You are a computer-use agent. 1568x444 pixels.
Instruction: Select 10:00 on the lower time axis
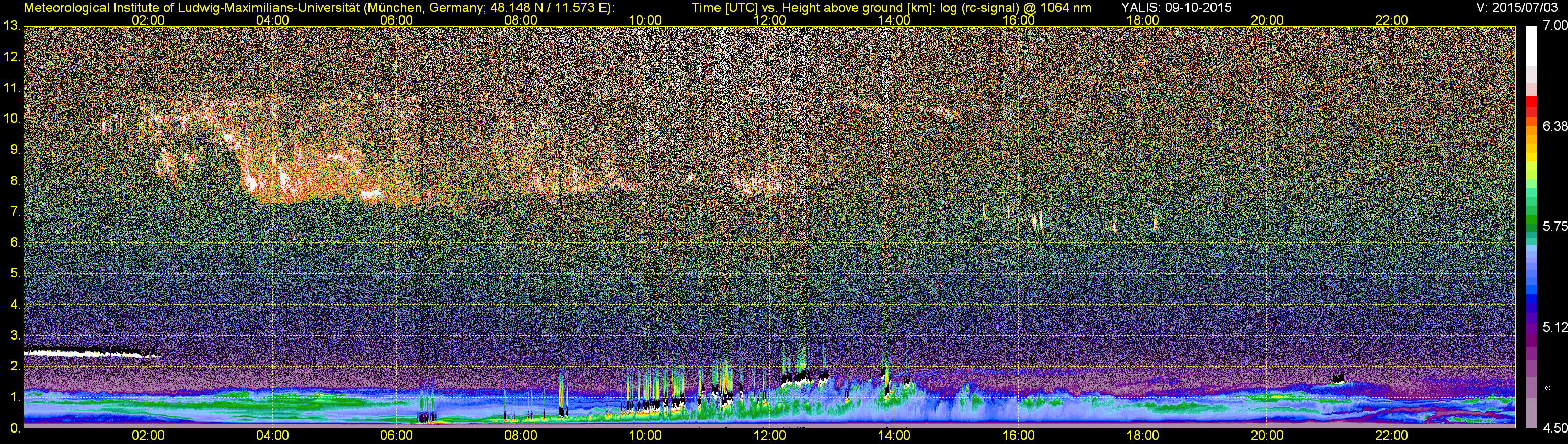point(645,436)
